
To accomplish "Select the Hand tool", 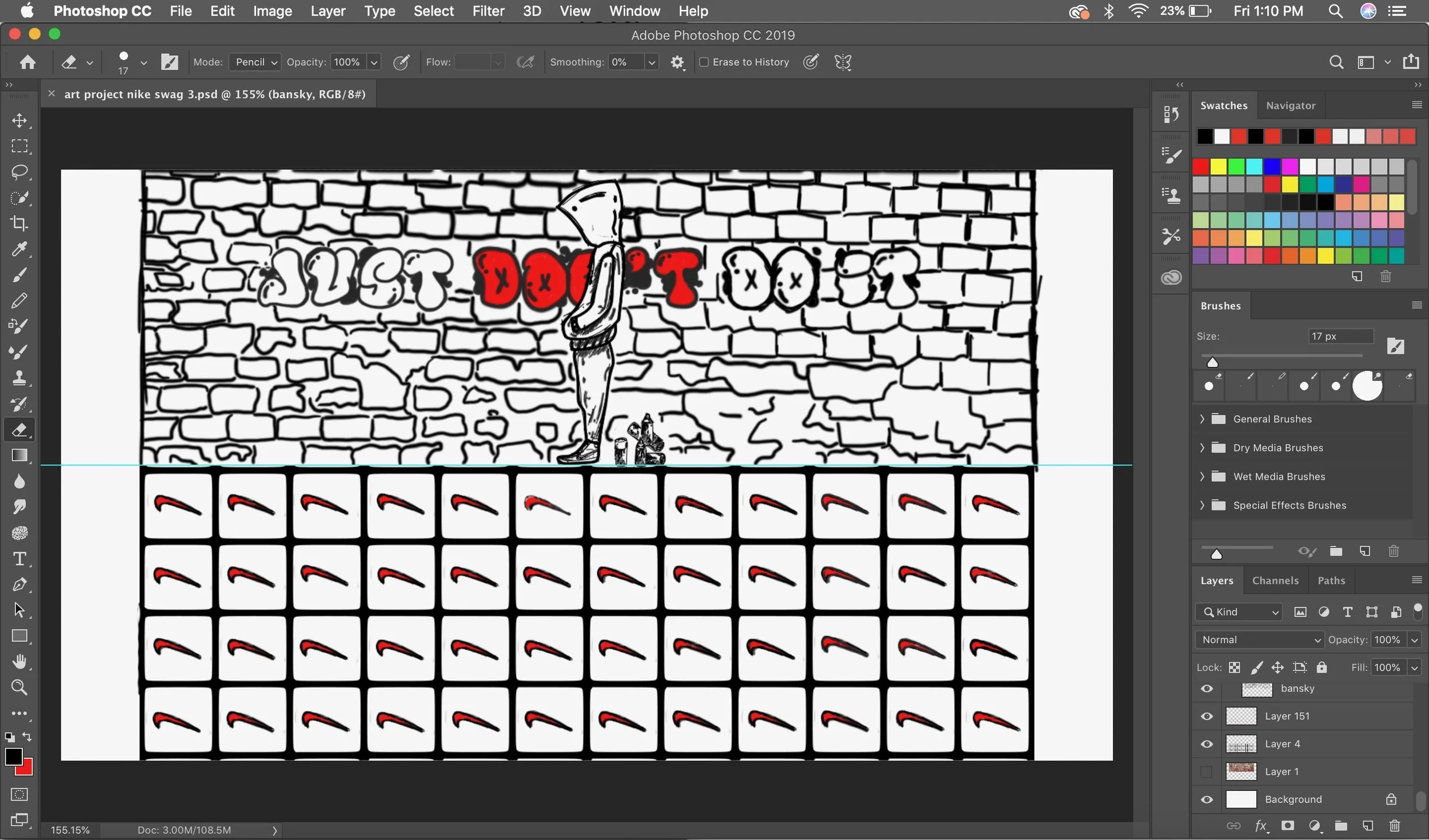I will [19, 661].
